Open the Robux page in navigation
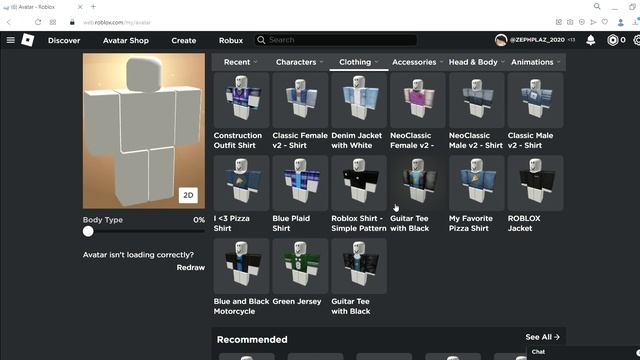This screenshot has height=360, width=640. (231, 40)
